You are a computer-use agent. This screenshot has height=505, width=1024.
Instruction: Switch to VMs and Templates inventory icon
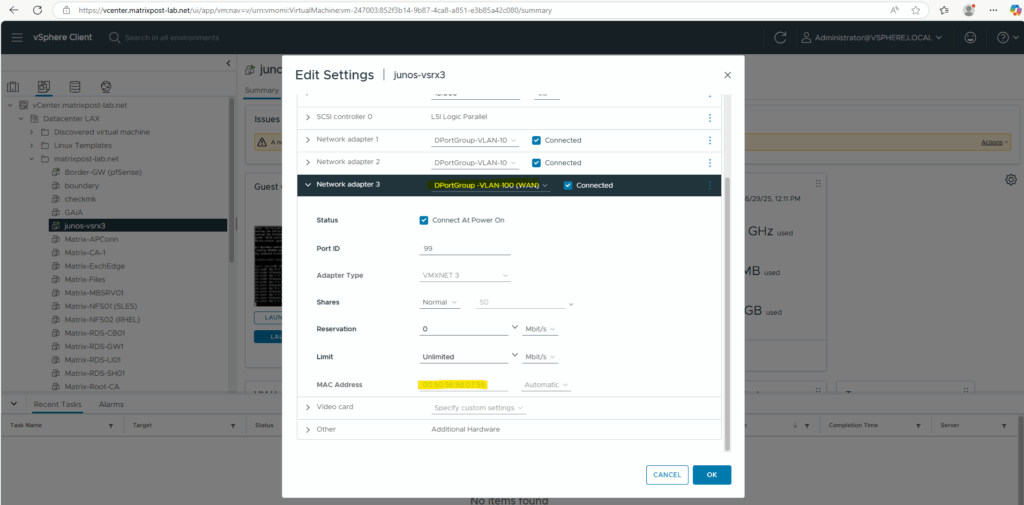pyautogui.click(x=44, y=87)
